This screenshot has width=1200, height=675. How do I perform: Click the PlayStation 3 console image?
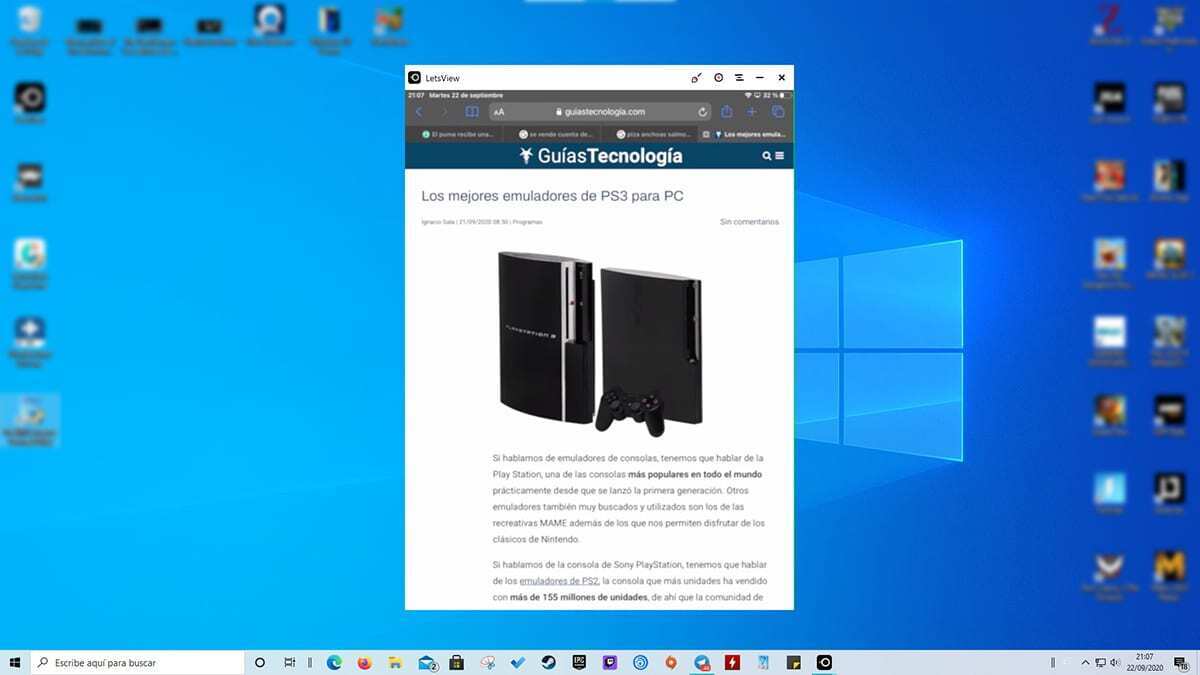point(599,342)
